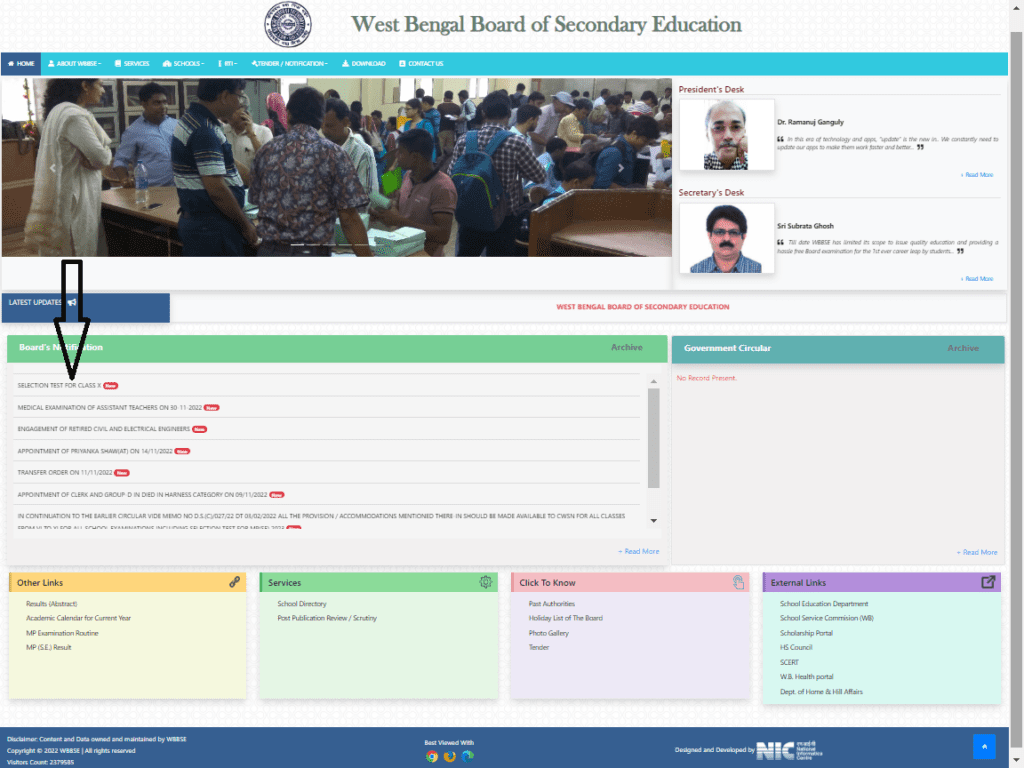Click the Chrome browser icon in footer
The image size is (1024, 768).
(432, 756)
